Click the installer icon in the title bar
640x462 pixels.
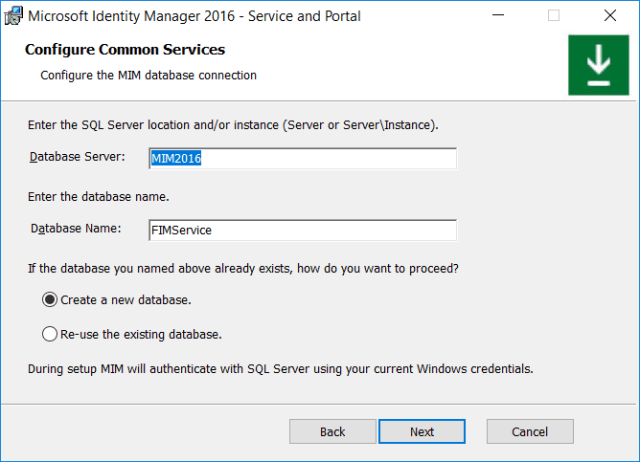pyautogui.click(x=13, y=15)
